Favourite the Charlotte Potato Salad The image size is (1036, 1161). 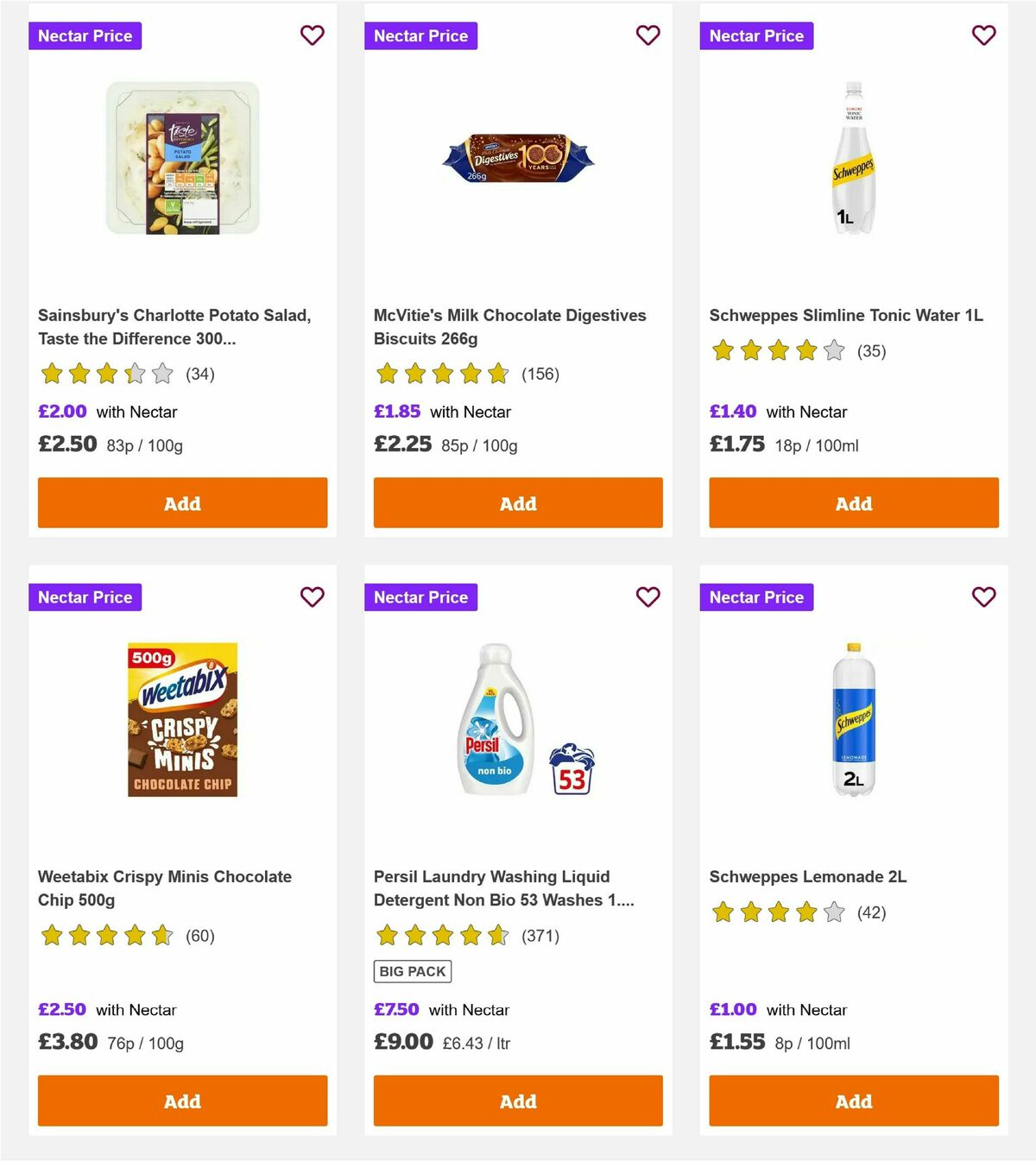point(312,35)
